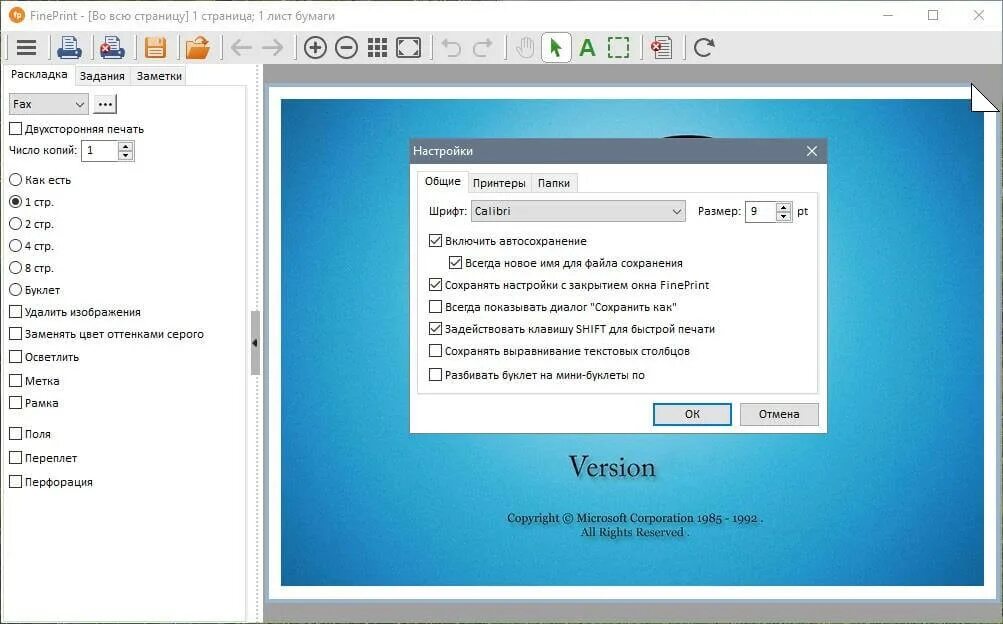This screenshot has width=1003, height=624.
Task: Enable the Поля checkbox
Action: tap(16, 433)
